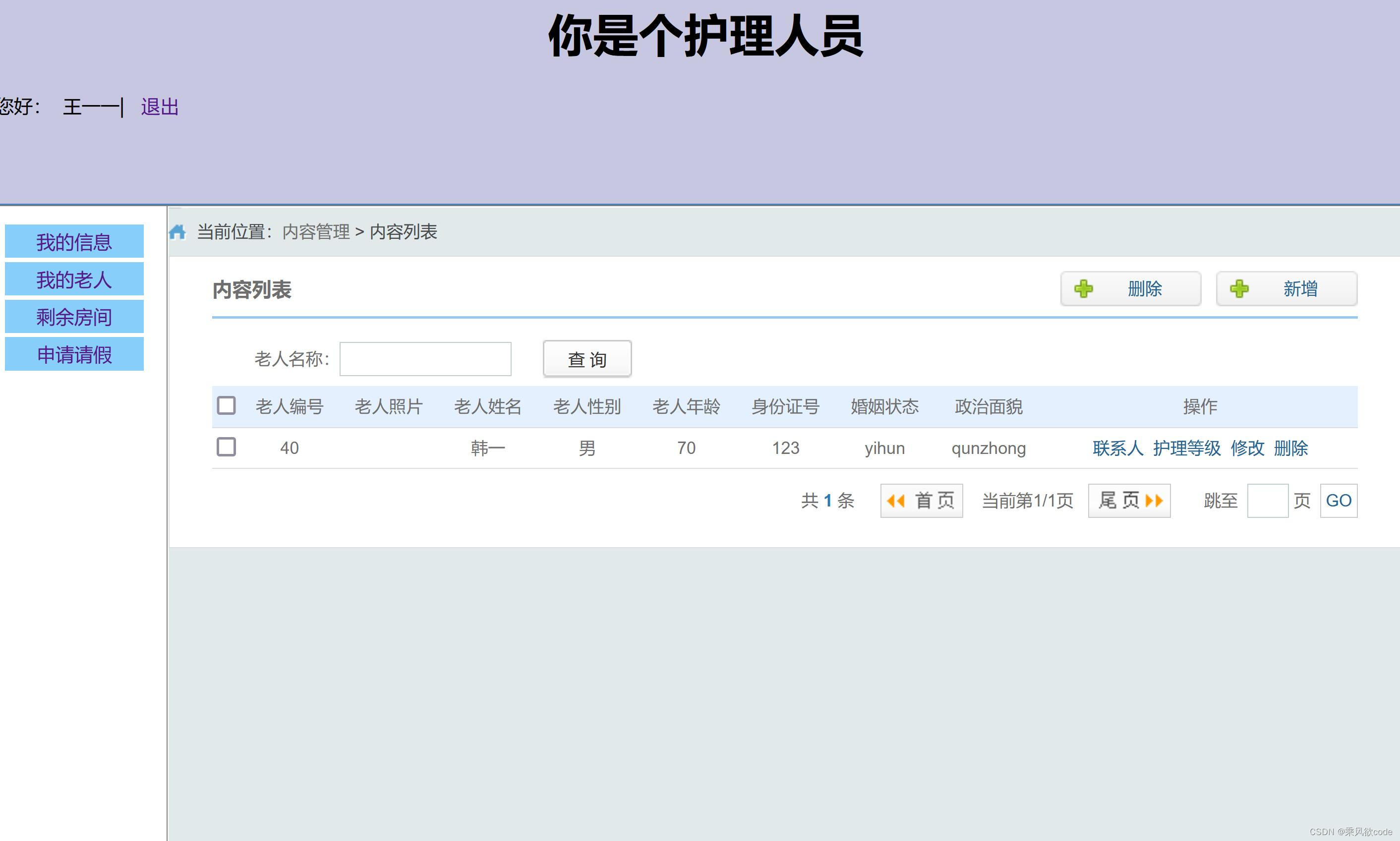Viewport: 1400px width, 841px height.
Task: Click inside the 老人名称 search input
Action: click(425, 358)
